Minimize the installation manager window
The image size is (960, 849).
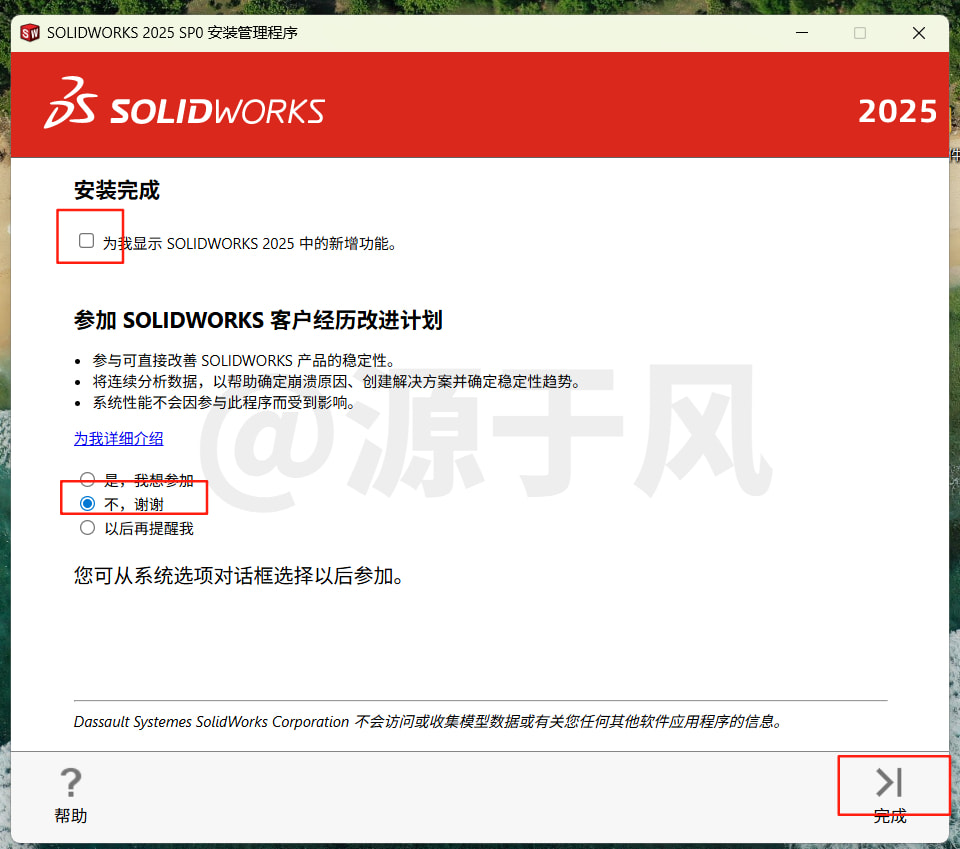pyautogui.click(x=802, y=32)
